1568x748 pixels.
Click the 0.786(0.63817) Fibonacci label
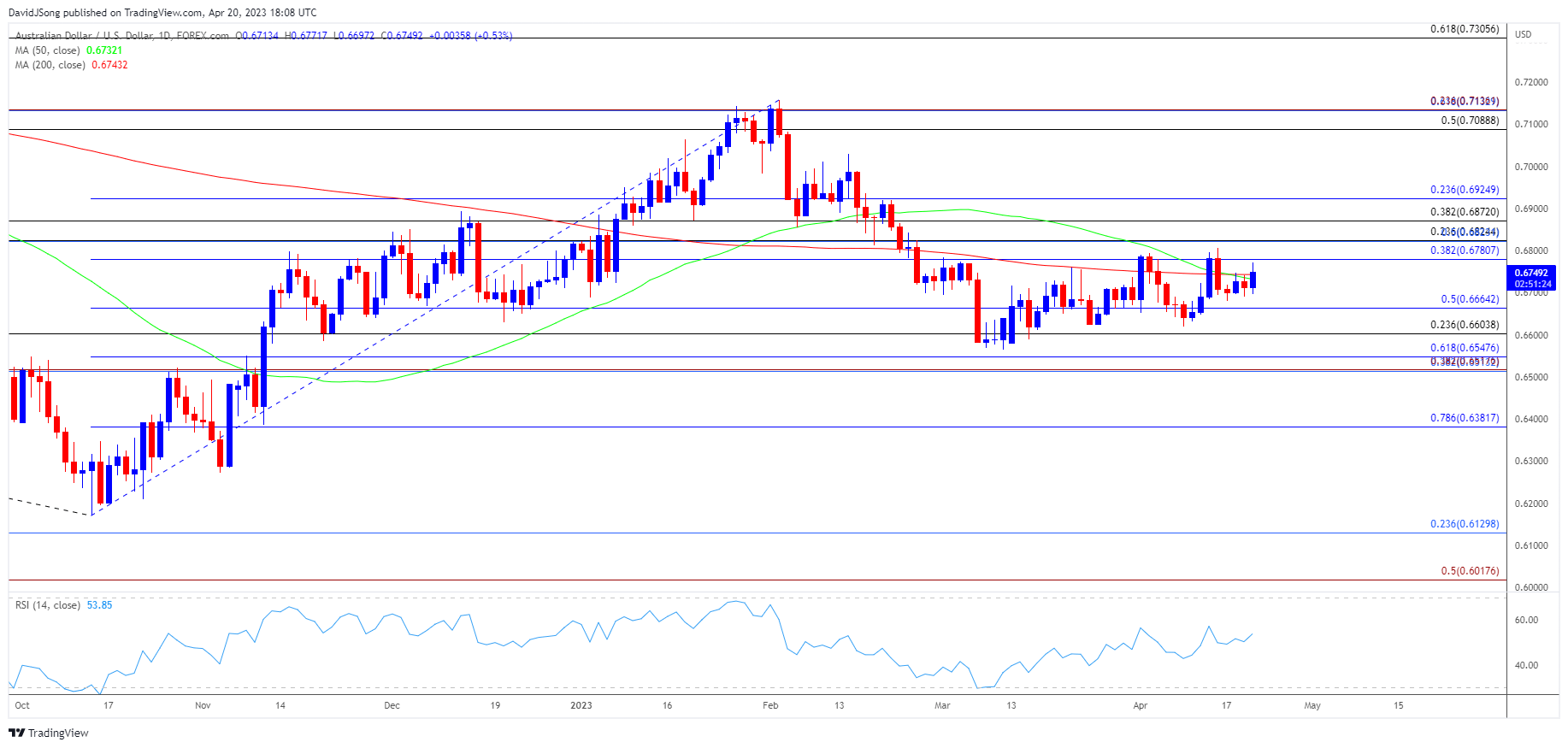(1465, 418)
